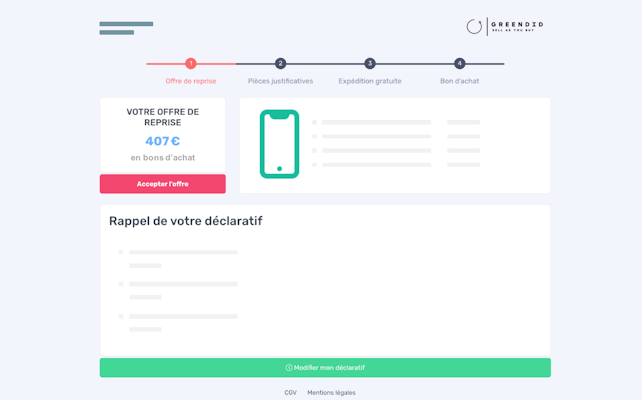Click the step 1 circle in progress bar
The width and height of the screenshot is (642, 400).
pos(191,64)
